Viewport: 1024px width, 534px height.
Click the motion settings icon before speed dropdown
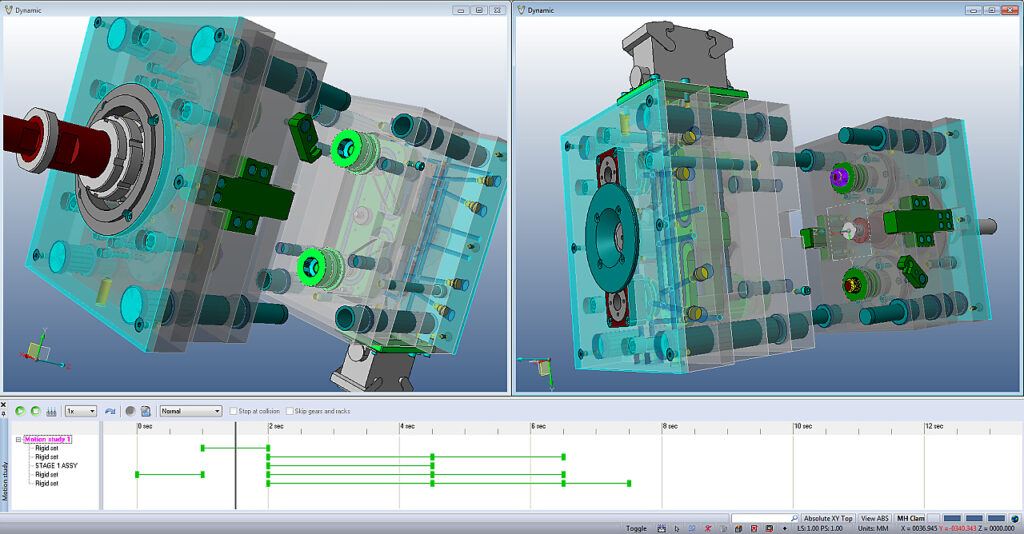click(x=51, y=411)
